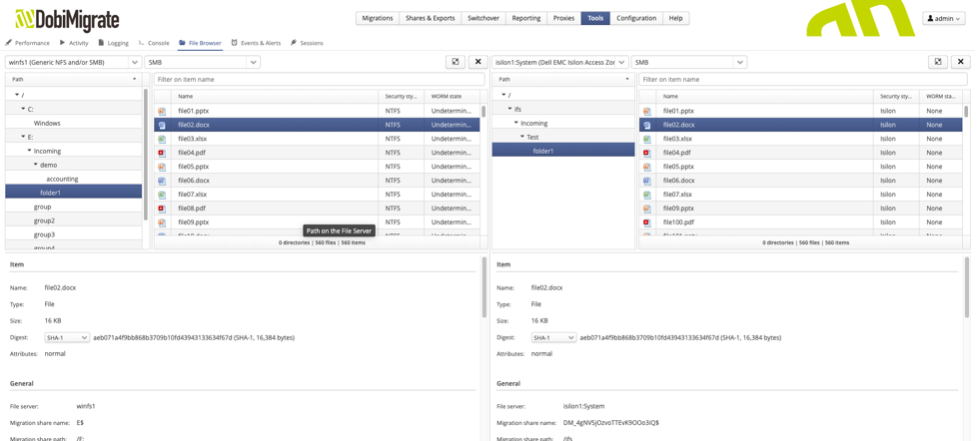Select the accounting folder in tree
The image size is (977, 441).
point(62,179)
